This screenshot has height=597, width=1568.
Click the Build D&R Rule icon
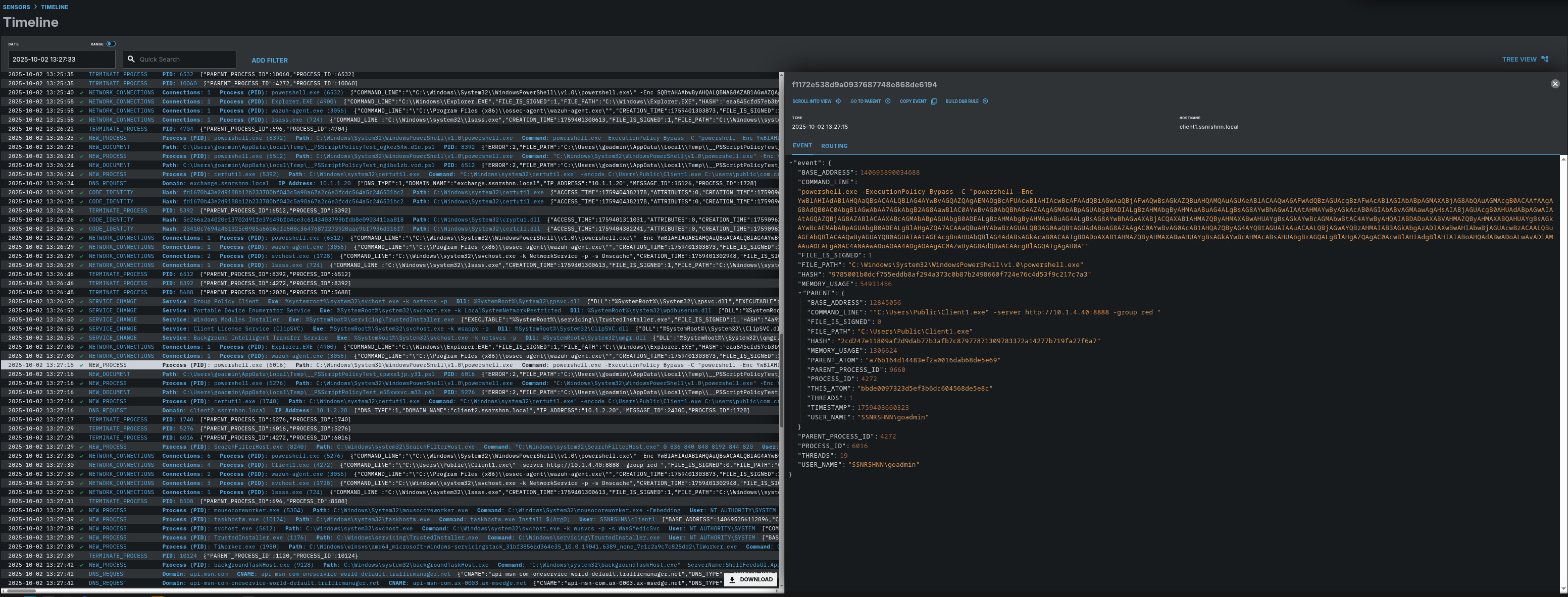985,101
